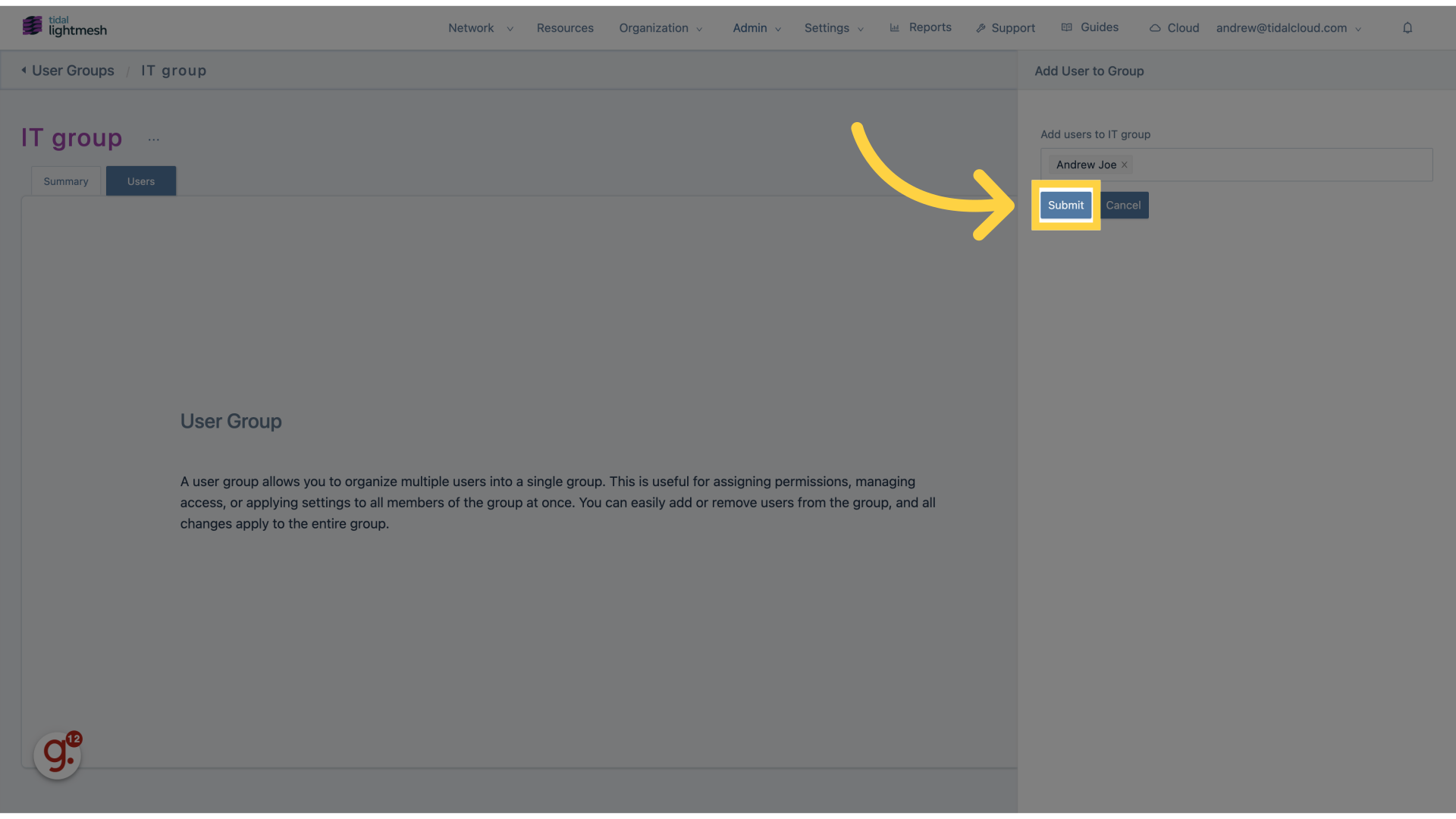Screen dimensions: 1456x819
Task: Open the Support page
Action: click(1013, 28)
